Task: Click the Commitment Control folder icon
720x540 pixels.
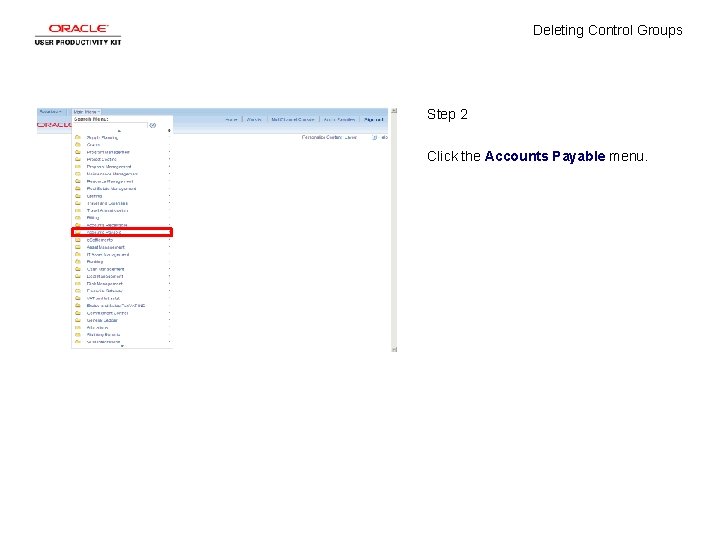Action: (78, 313)
